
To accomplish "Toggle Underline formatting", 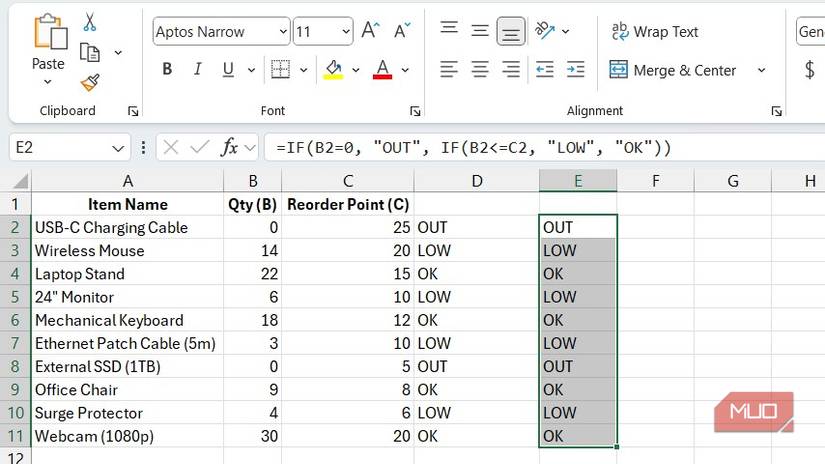I will pos(228,69).
